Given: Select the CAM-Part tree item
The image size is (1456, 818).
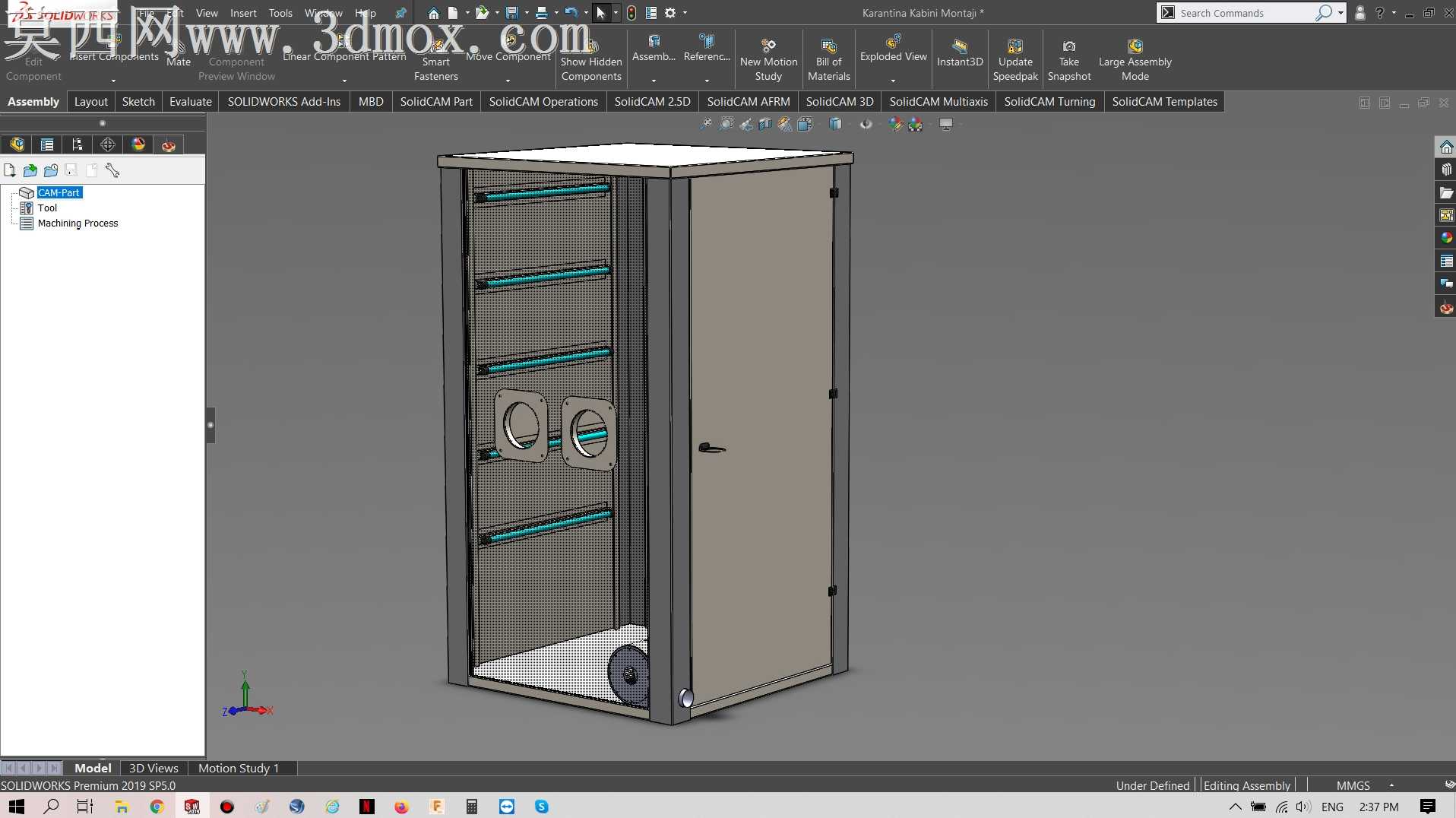Looking at the screenshot, I should tap(59, 193).
